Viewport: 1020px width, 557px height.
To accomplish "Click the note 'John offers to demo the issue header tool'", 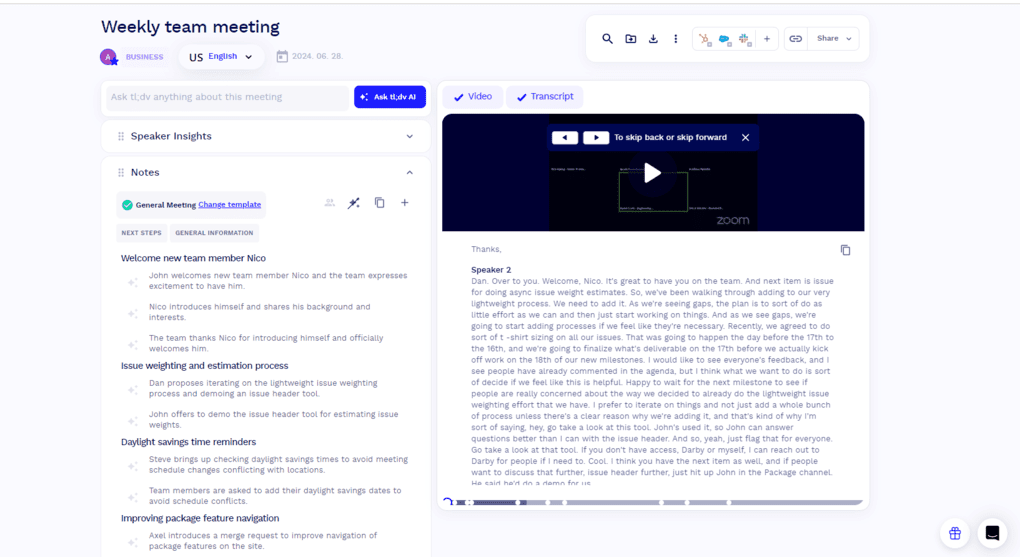I will pos(273,420).
